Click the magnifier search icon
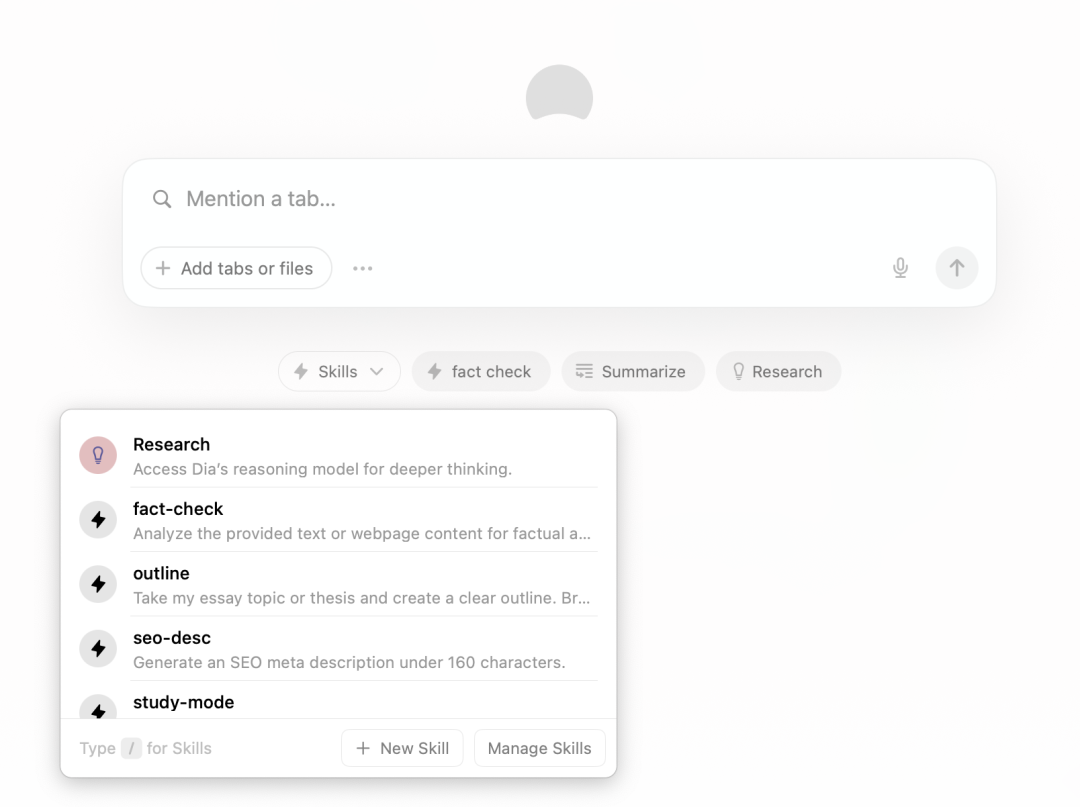This screenshot has width=1080, height=807. (x=162, y=199)
